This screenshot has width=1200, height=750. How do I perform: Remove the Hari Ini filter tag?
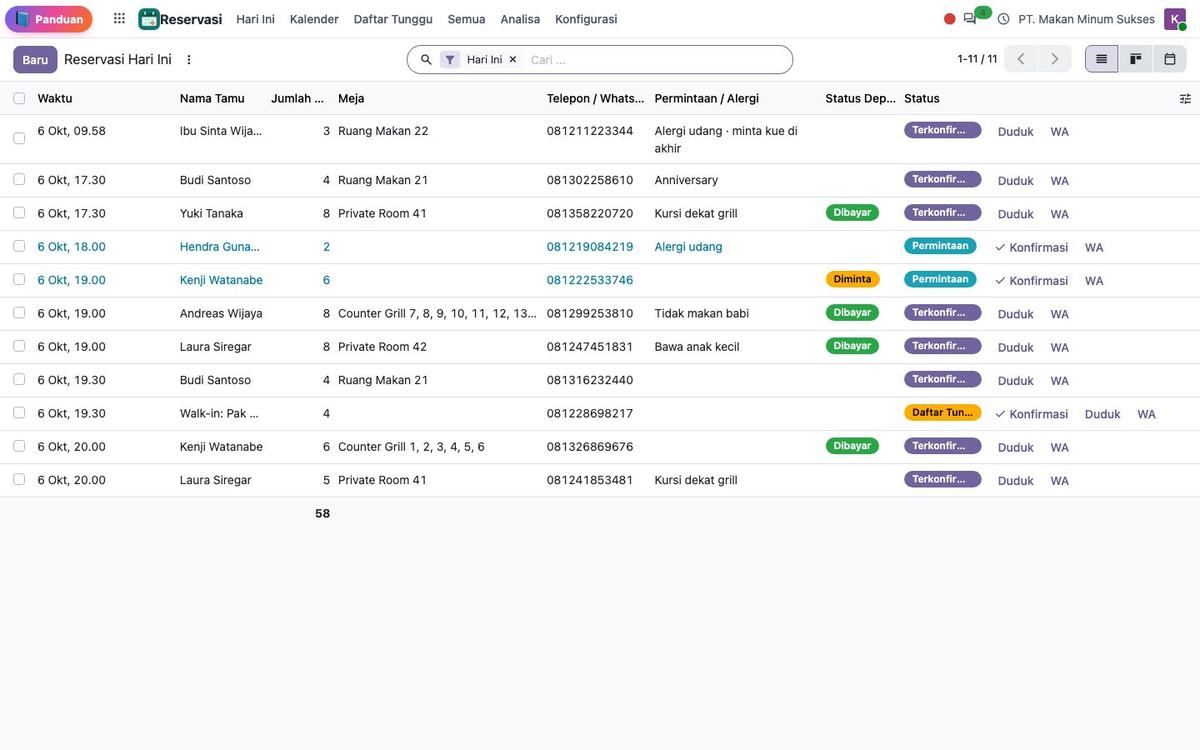click(513, 59)
